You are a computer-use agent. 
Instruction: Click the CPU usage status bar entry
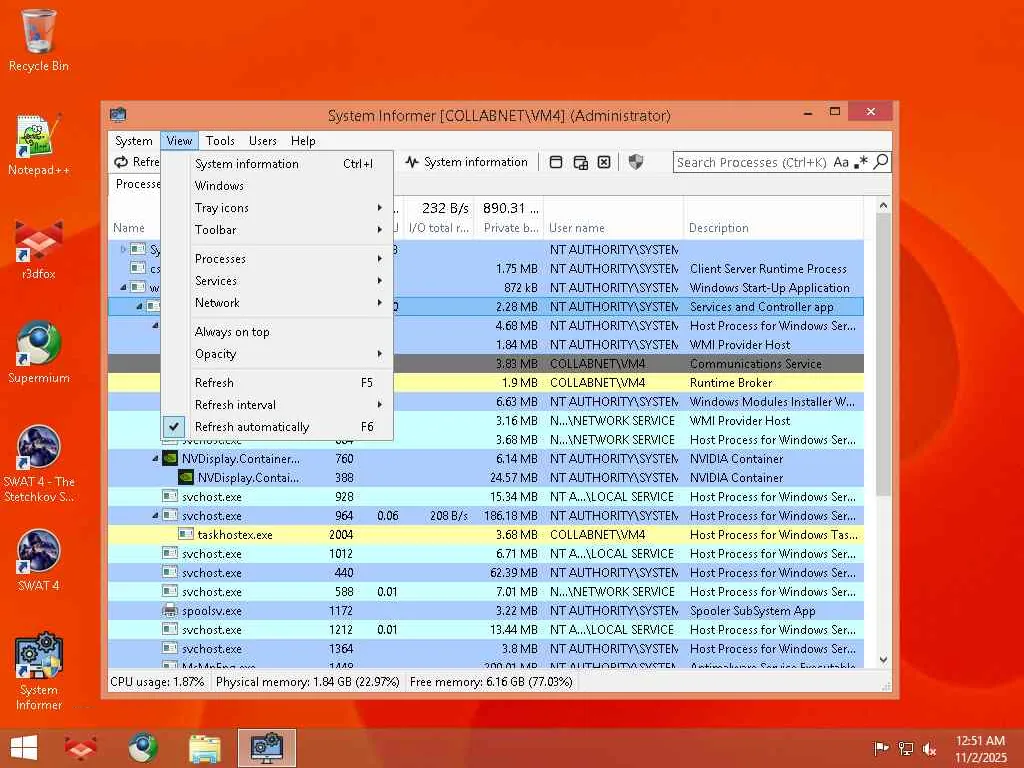click(157, 682)
